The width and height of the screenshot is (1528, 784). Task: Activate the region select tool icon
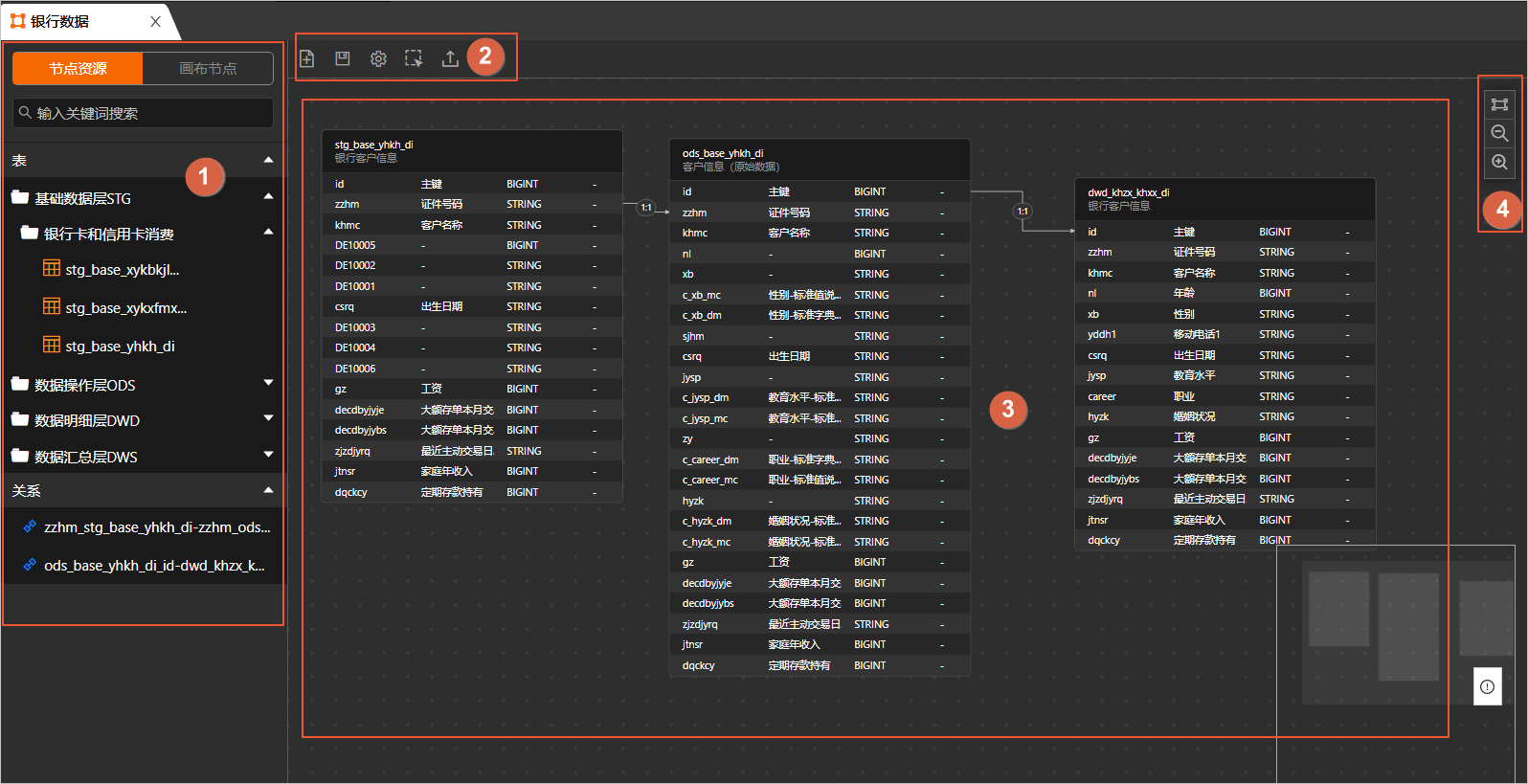pyautogui.click(x=414, y=58)
